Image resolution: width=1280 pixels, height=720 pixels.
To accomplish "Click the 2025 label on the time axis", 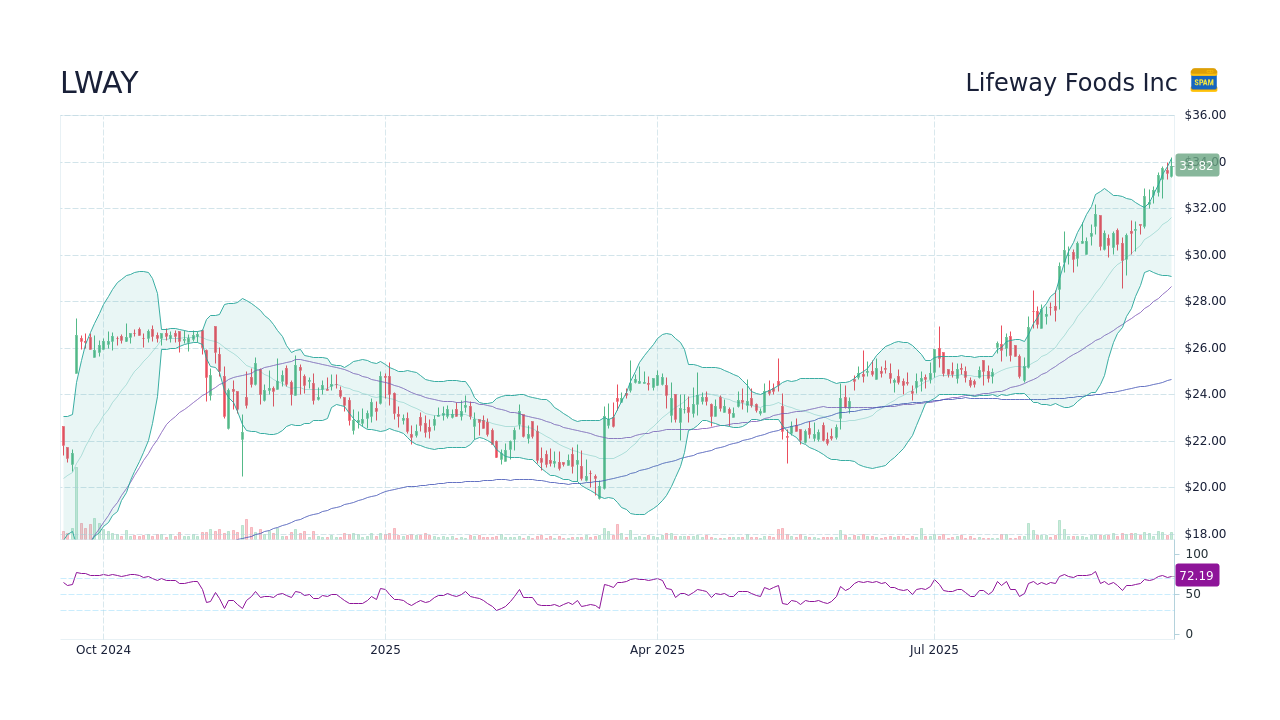I will point(386,649).
